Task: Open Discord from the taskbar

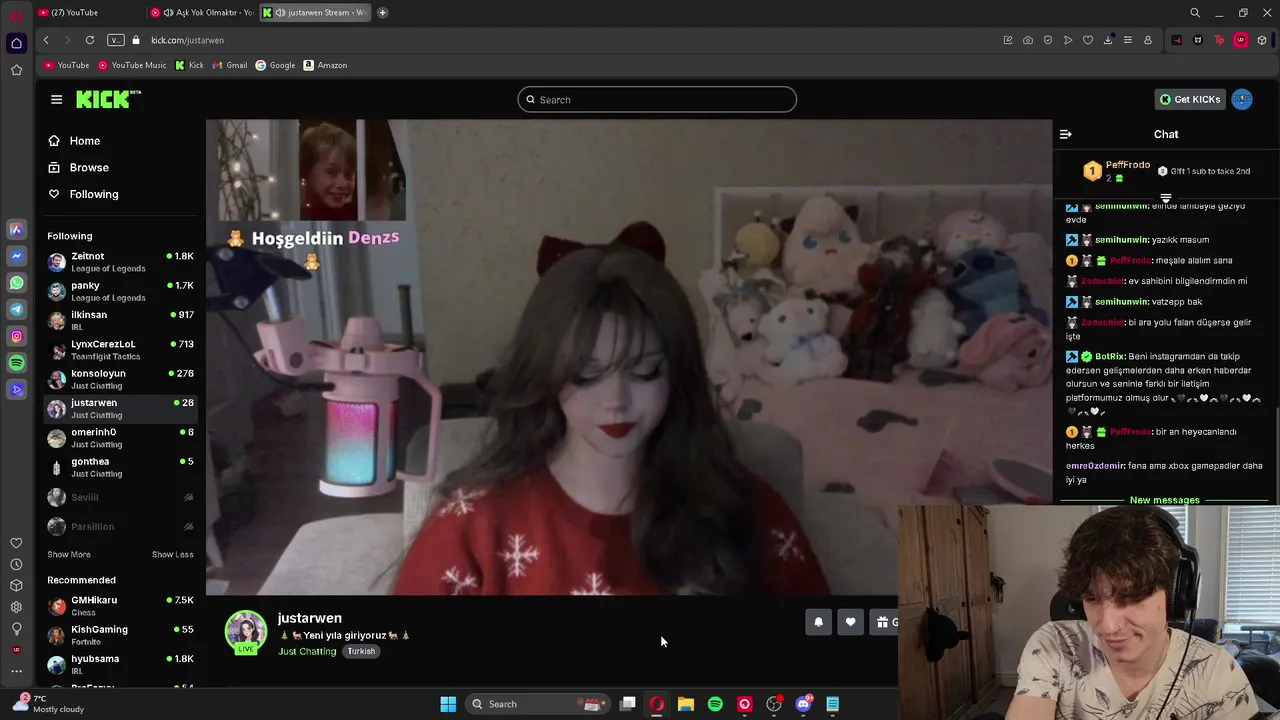Action: coord(803,704)
